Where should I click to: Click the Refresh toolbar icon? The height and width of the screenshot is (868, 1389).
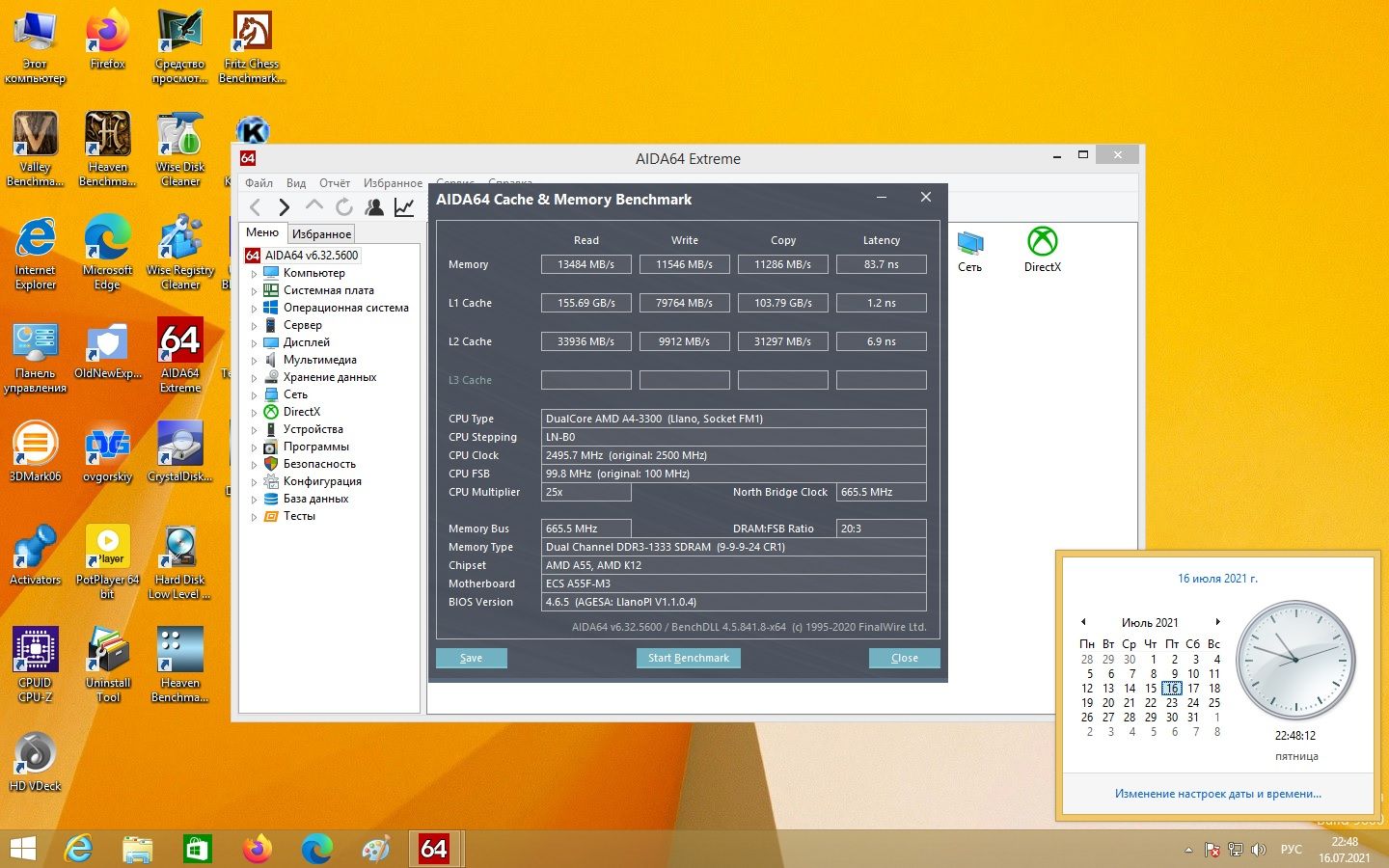click(x=343, y=206)
